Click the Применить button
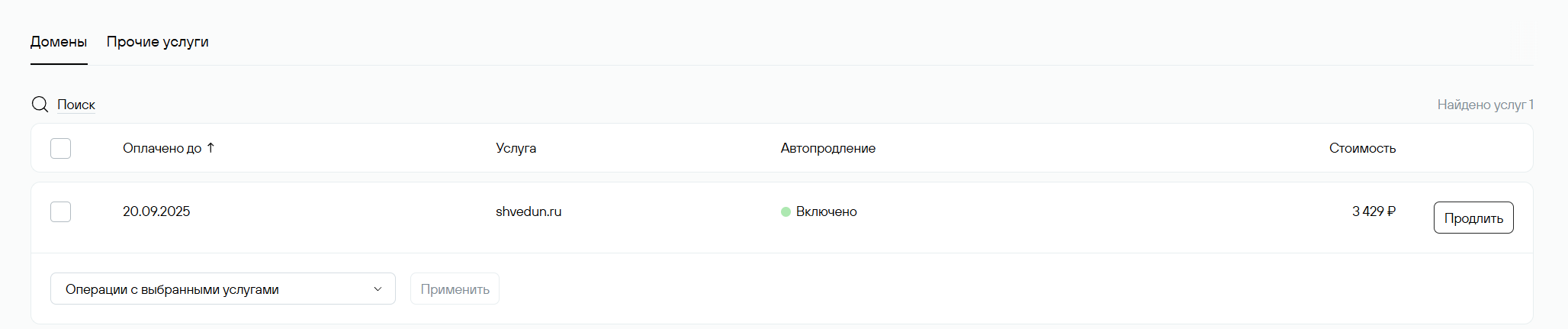 [455, 289]
